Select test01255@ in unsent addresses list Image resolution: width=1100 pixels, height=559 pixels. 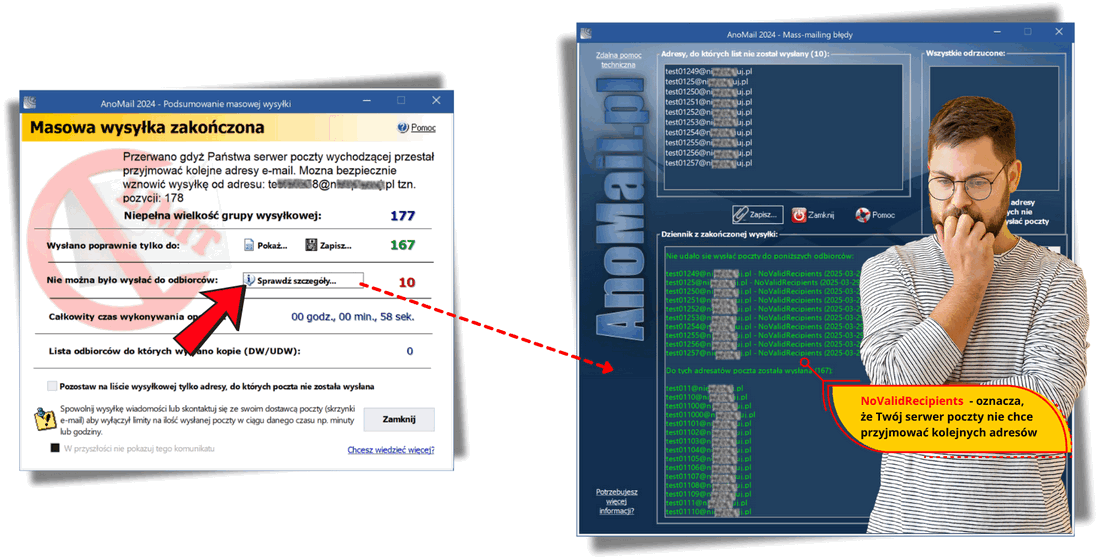709,142
